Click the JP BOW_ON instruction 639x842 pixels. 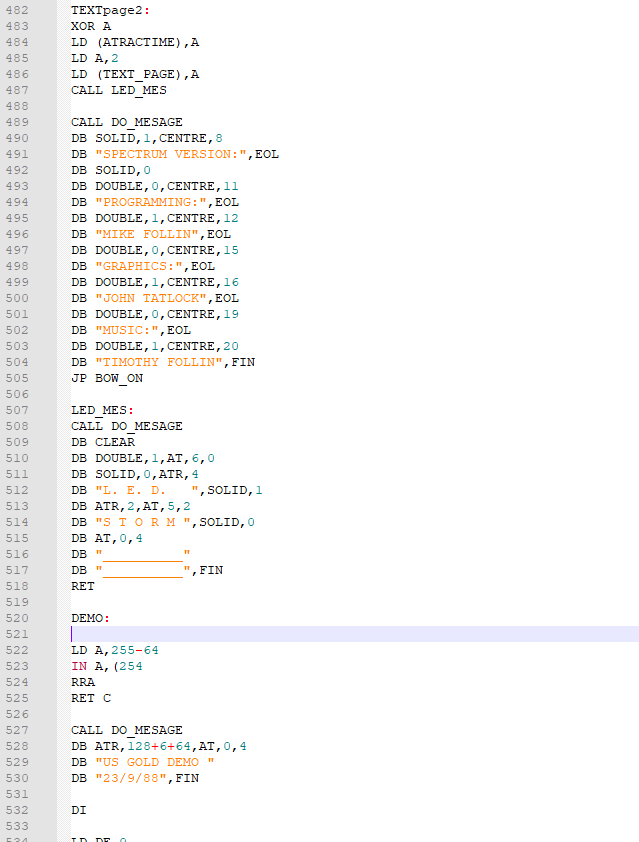pyautogui.click(x=107, y=378)
